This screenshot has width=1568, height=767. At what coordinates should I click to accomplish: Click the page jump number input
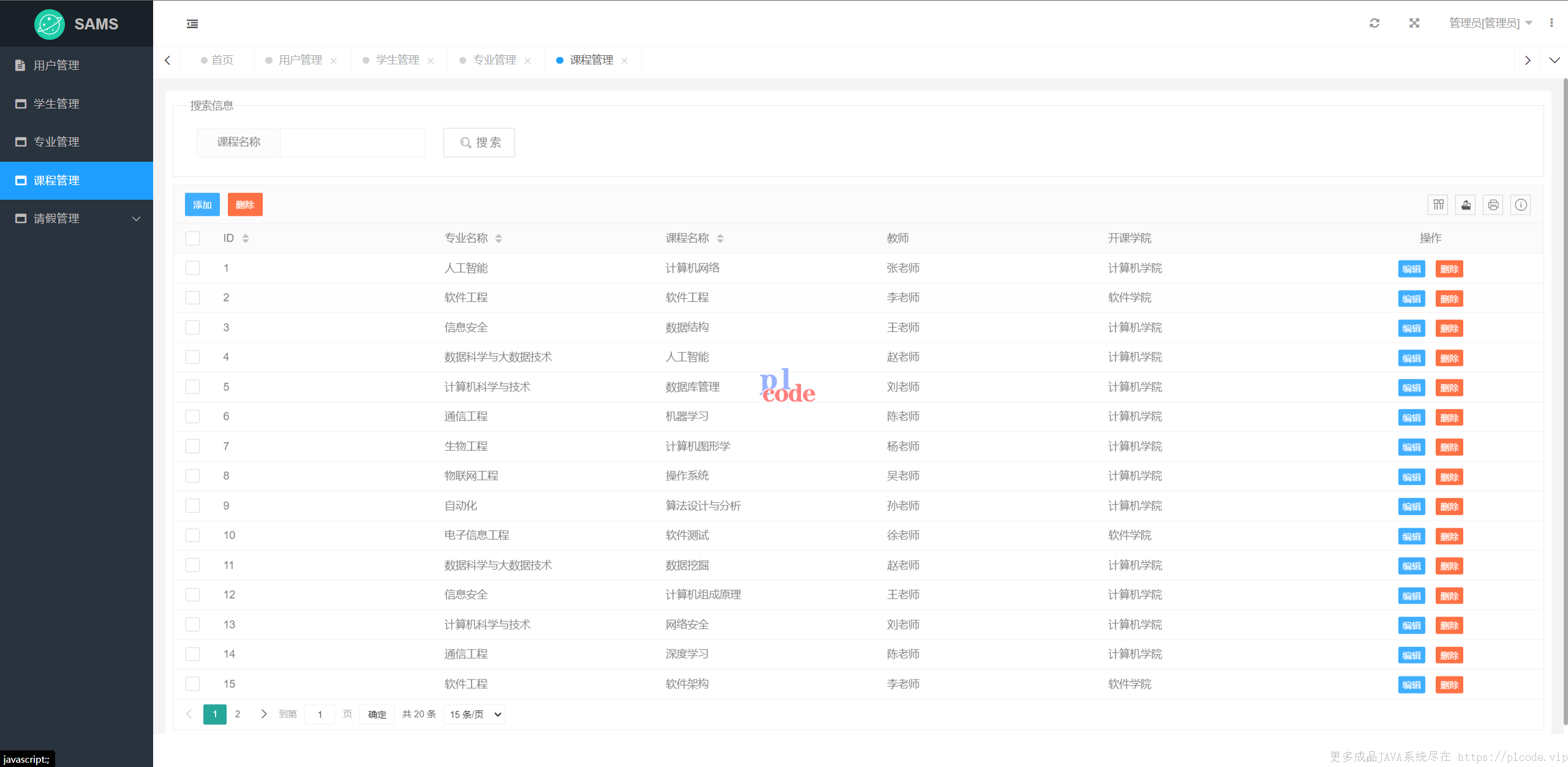click(x=320, y=714)
